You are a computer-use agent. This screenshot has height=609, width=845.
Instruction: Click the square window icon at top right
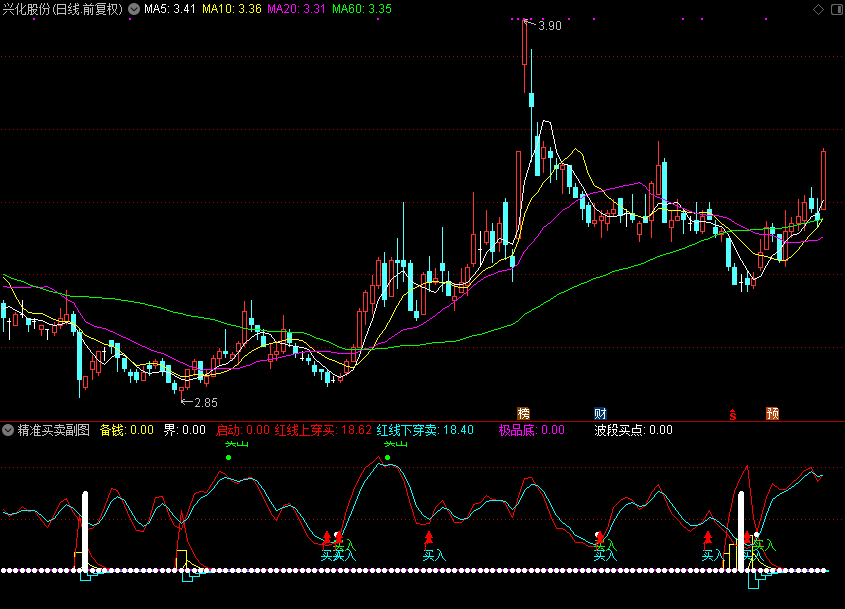(x=835, y=9)
